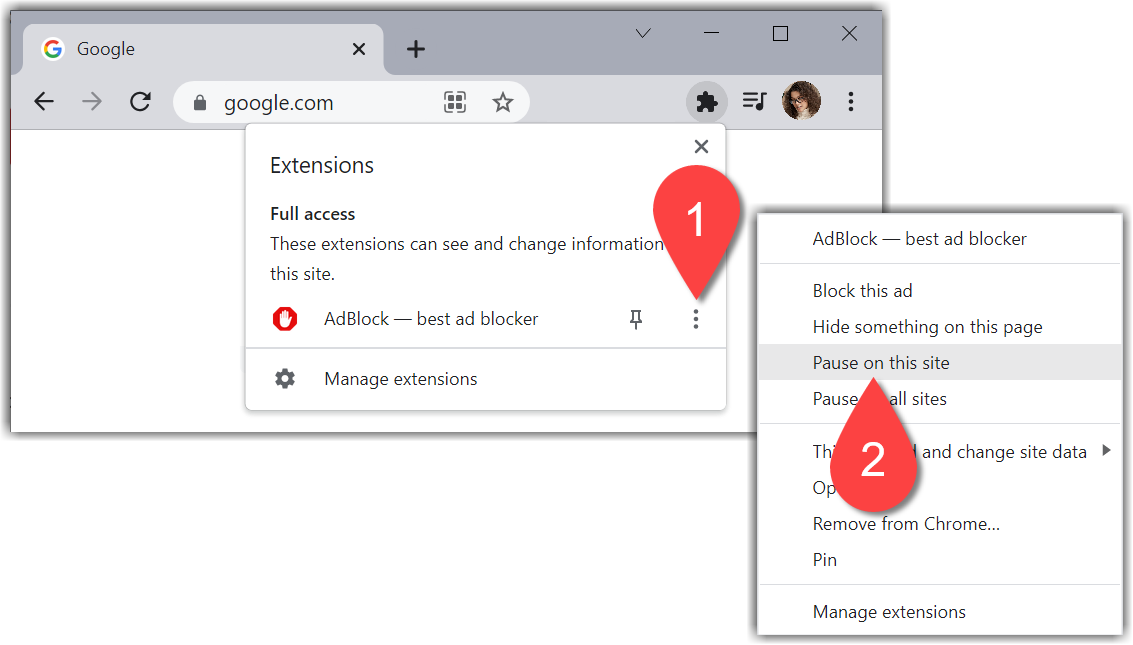Select Pause on this site
Image resolution: width=1133 pixels, height=645 pixels.
tap(940, 363)
